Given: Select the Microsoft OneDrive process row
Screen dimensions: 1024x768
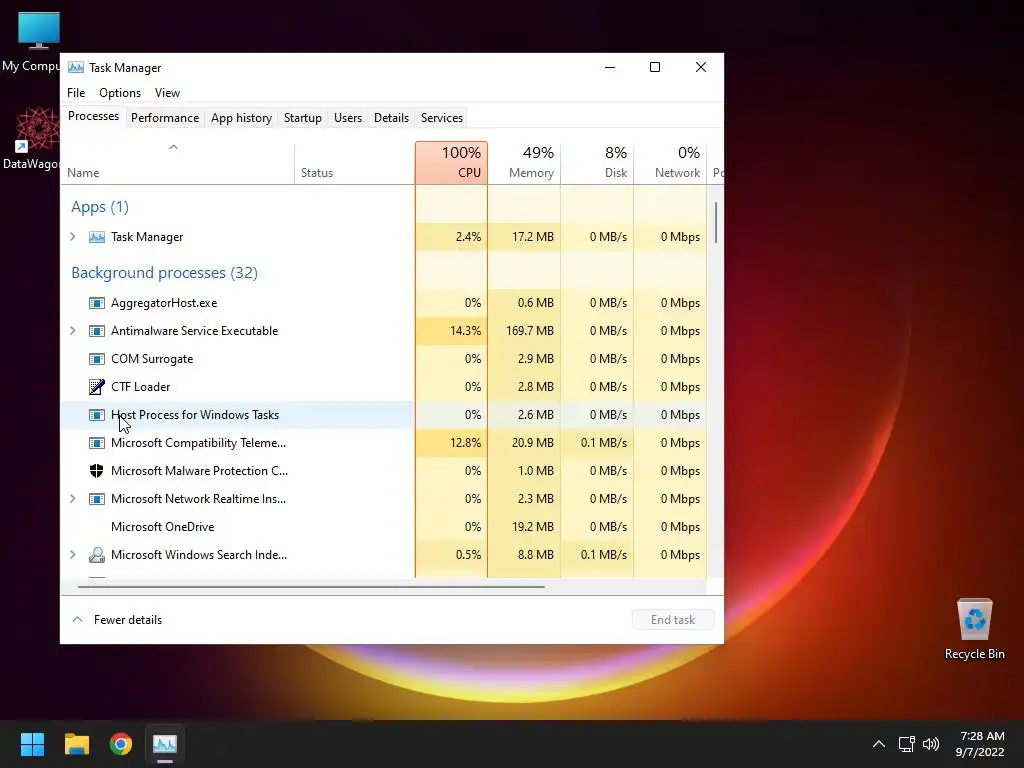Looking at the screenshot, I should 384,527.
